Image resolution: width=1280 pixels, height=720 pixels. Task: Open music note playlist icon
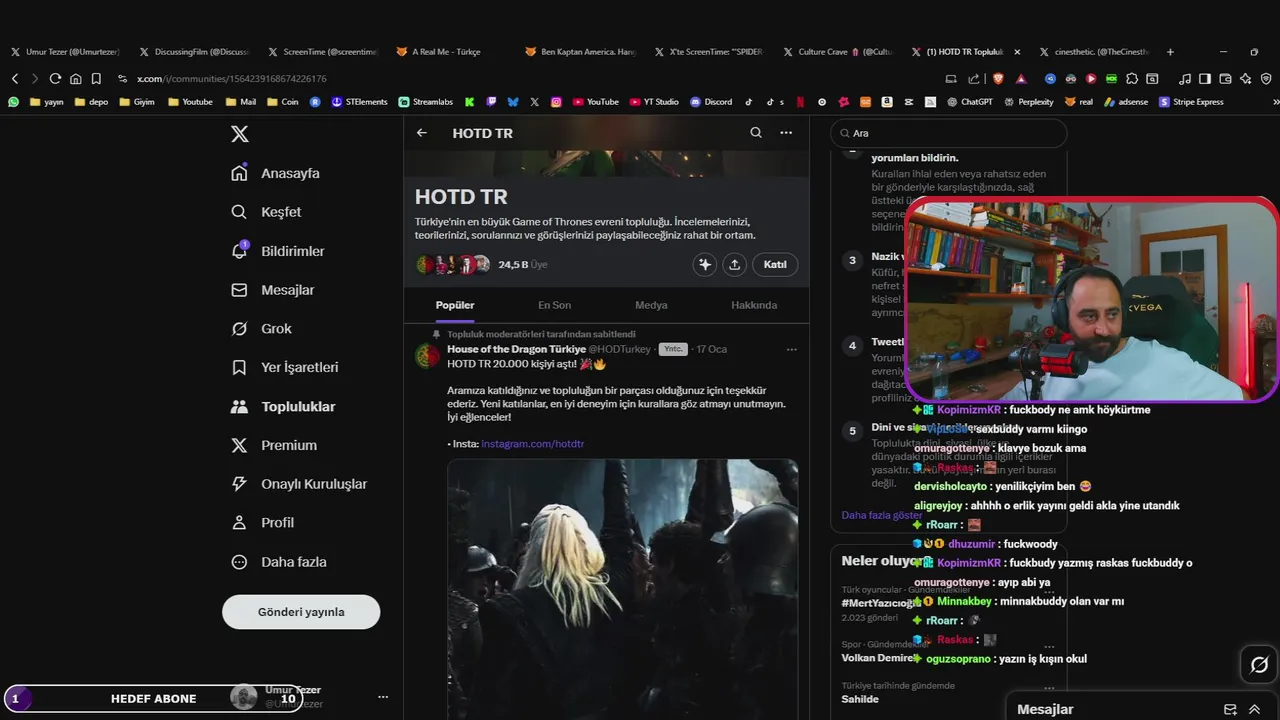coord(1185,78)
